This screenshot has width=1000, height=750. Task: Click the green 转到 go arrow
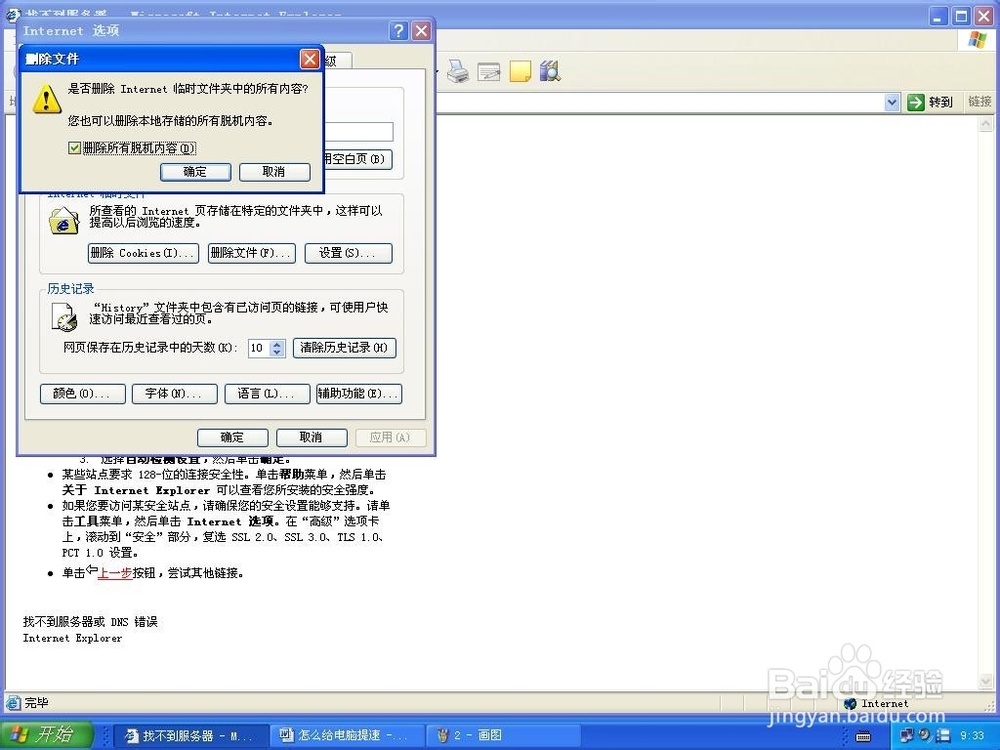click(x=916, y=102)
